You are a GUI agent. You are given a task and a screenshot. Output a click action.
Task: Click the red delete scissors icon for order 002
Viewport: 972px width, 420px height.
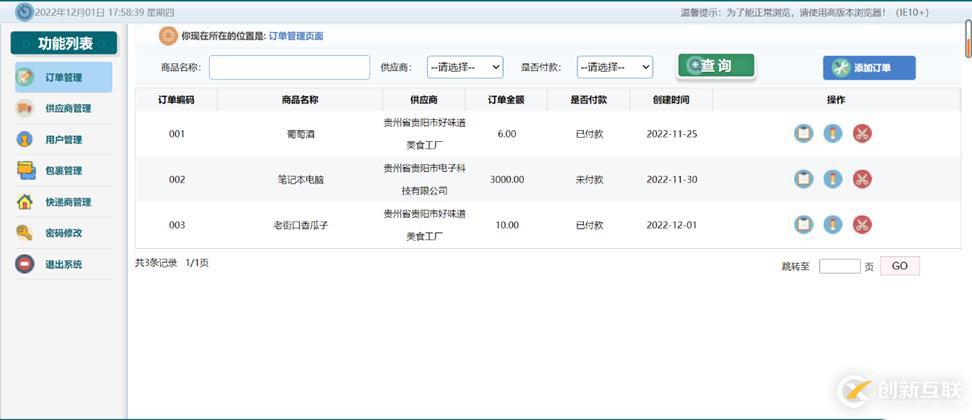[862, 179]
